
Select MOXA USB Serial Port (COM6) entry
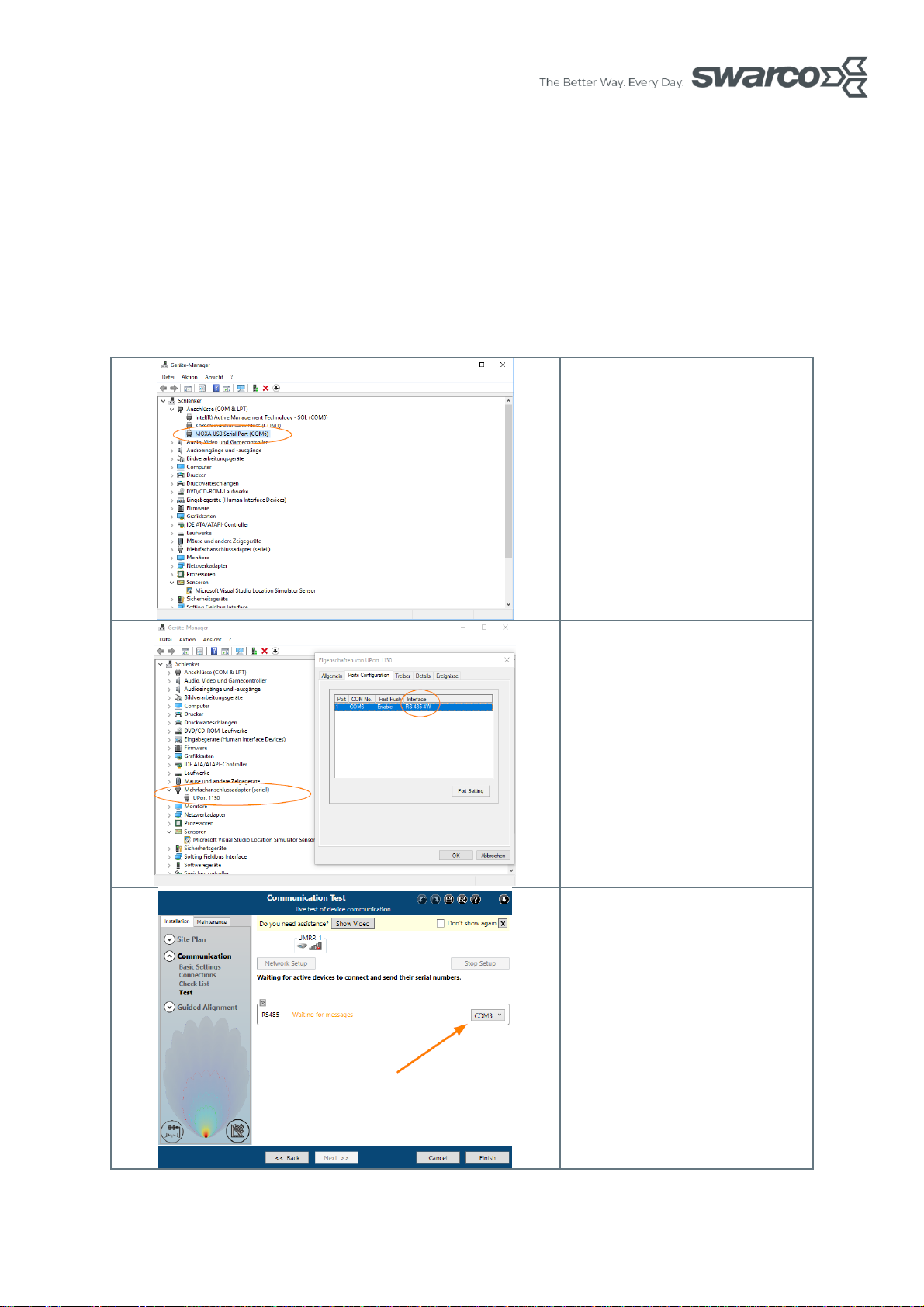coord(231,434)
